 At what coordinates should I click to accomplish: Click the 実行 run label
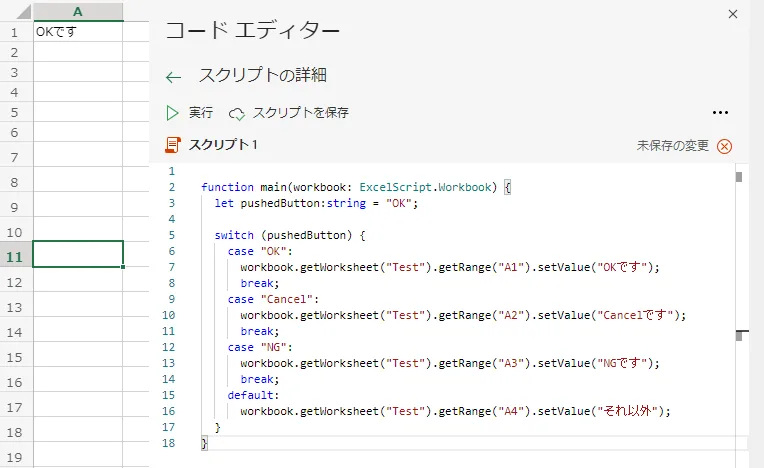[x=201, y=113]
